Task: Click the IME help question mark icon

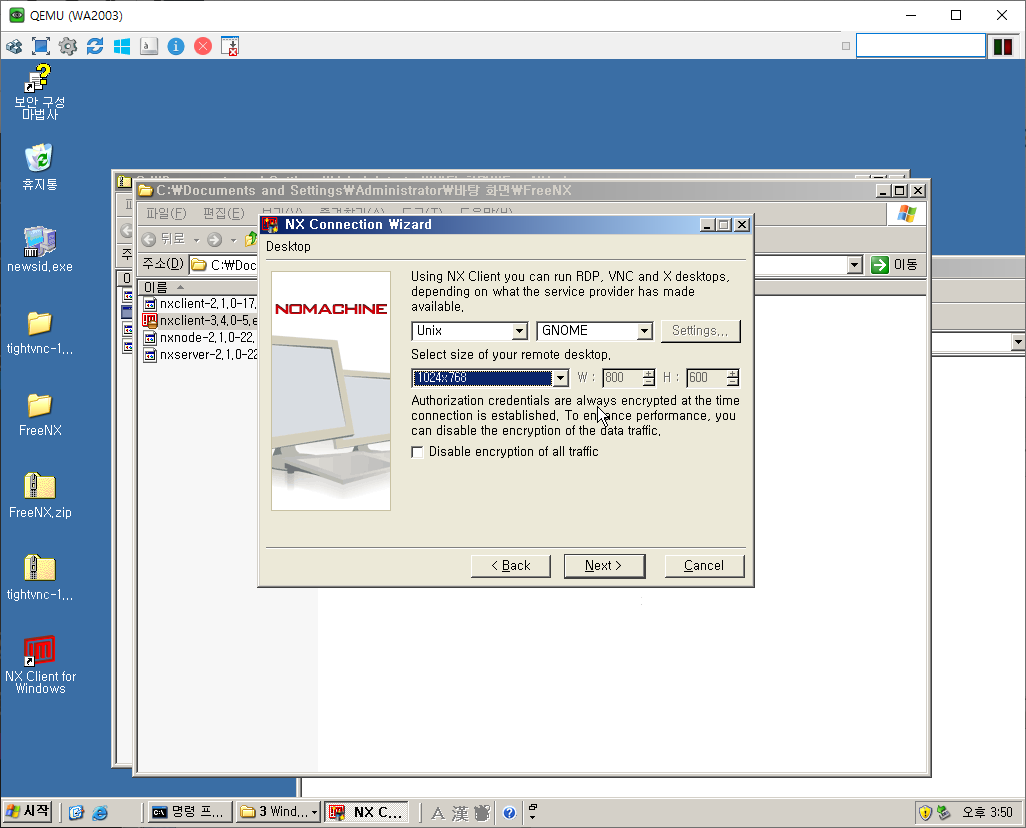Action: pos(509,813)
